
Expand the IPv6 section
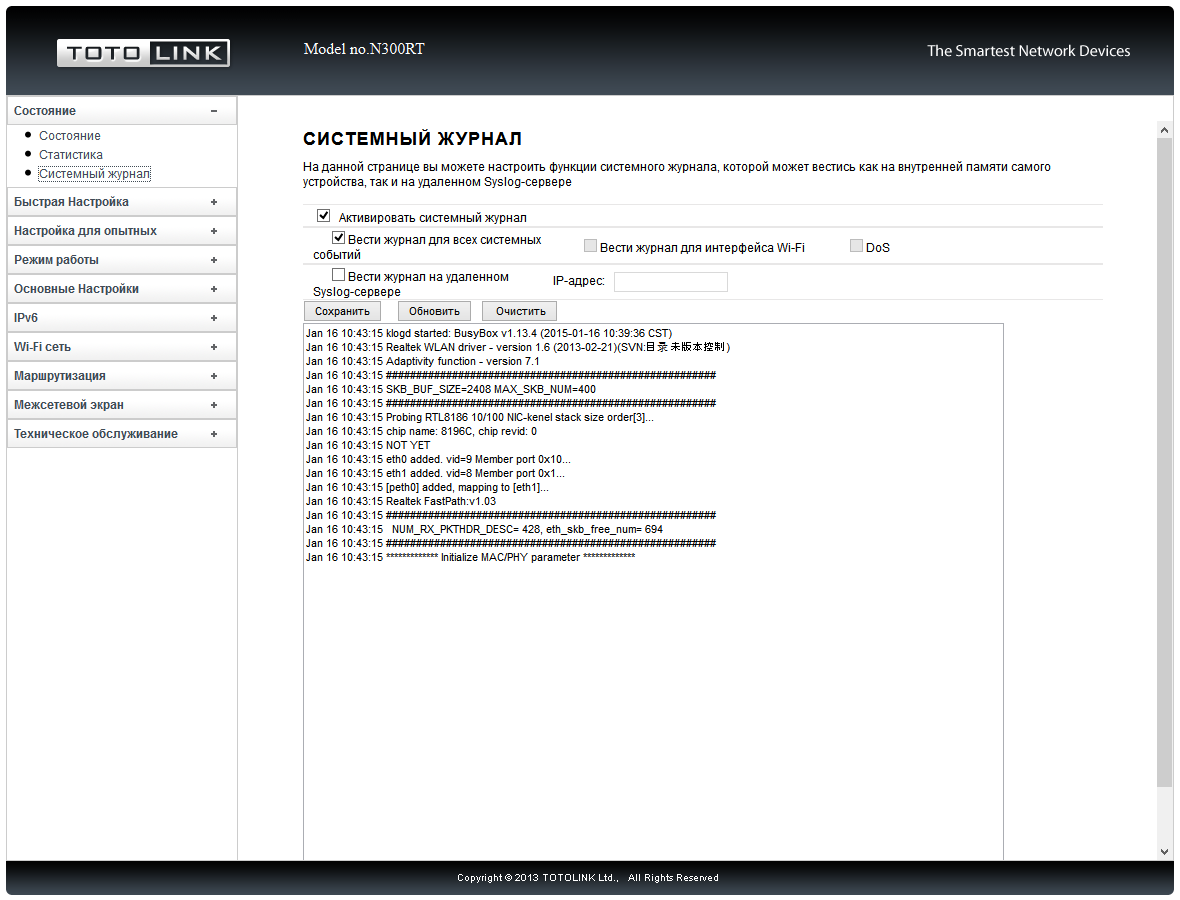pos(122,318)
